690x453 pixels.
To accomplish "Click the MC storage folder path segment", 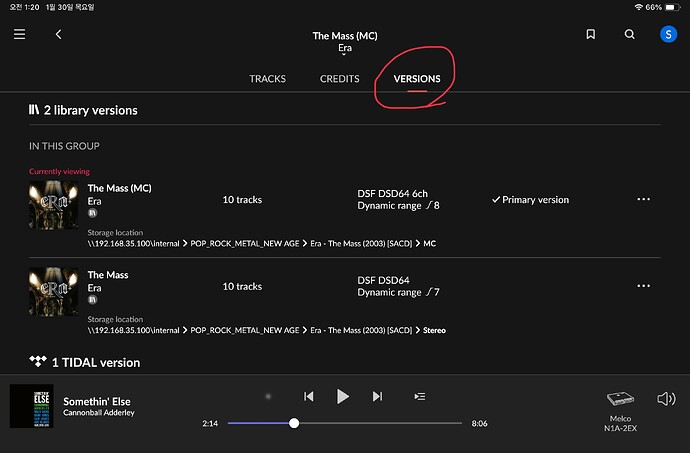I will click(429, 243).
